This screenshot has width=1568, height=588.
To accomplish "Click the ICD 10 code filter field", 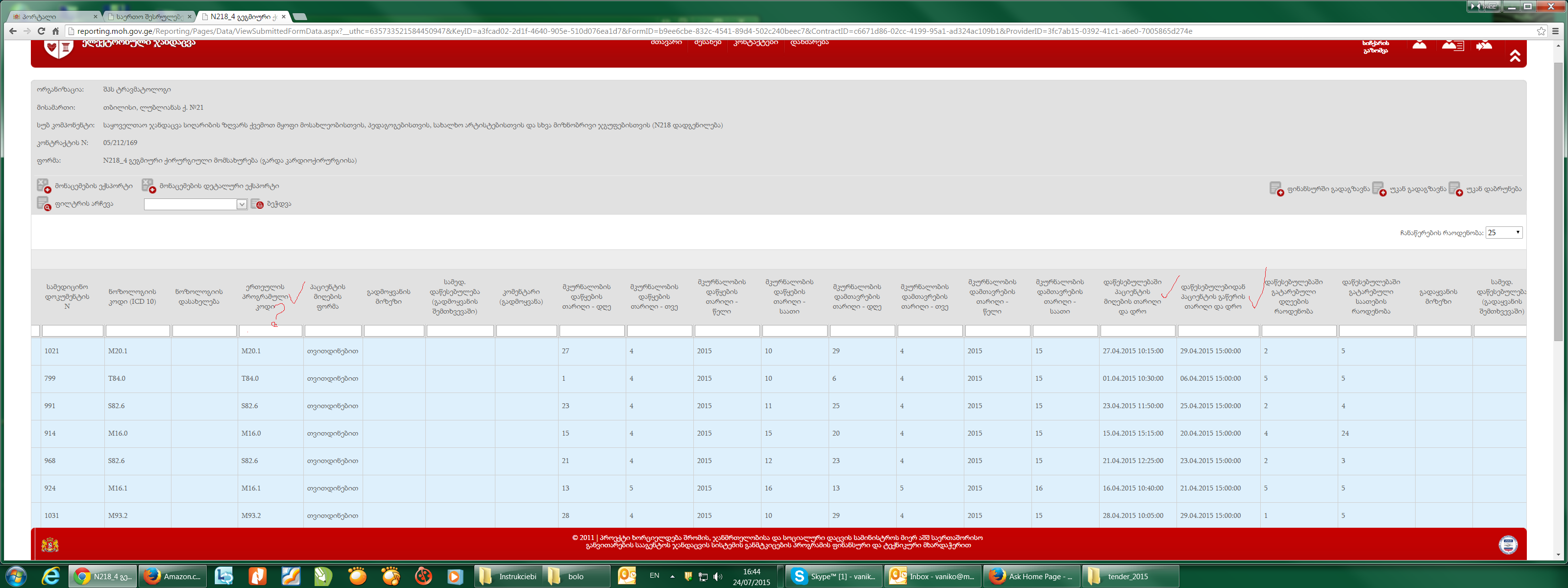I will [x=138, y=331].
